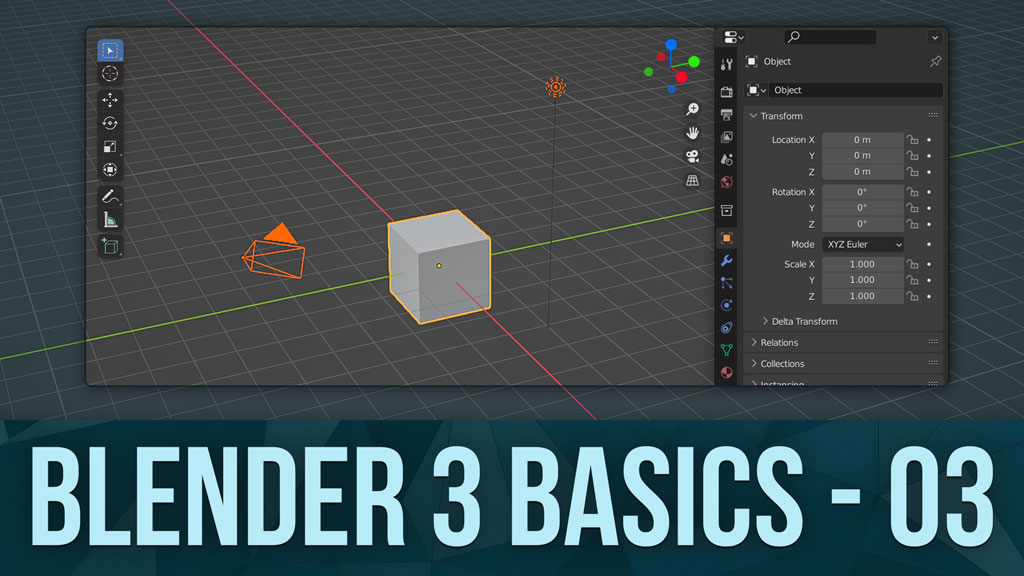Screen dimensions: 1024x576
Task: Open the editor type dropdown
Action: click(x=733, y=37)
